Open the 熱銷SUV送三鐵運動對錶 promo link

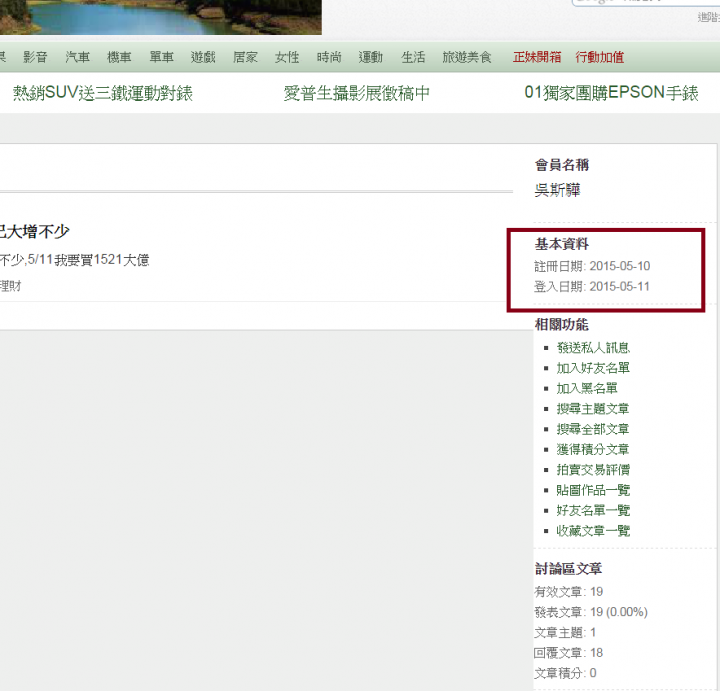(x=103, y=93)
